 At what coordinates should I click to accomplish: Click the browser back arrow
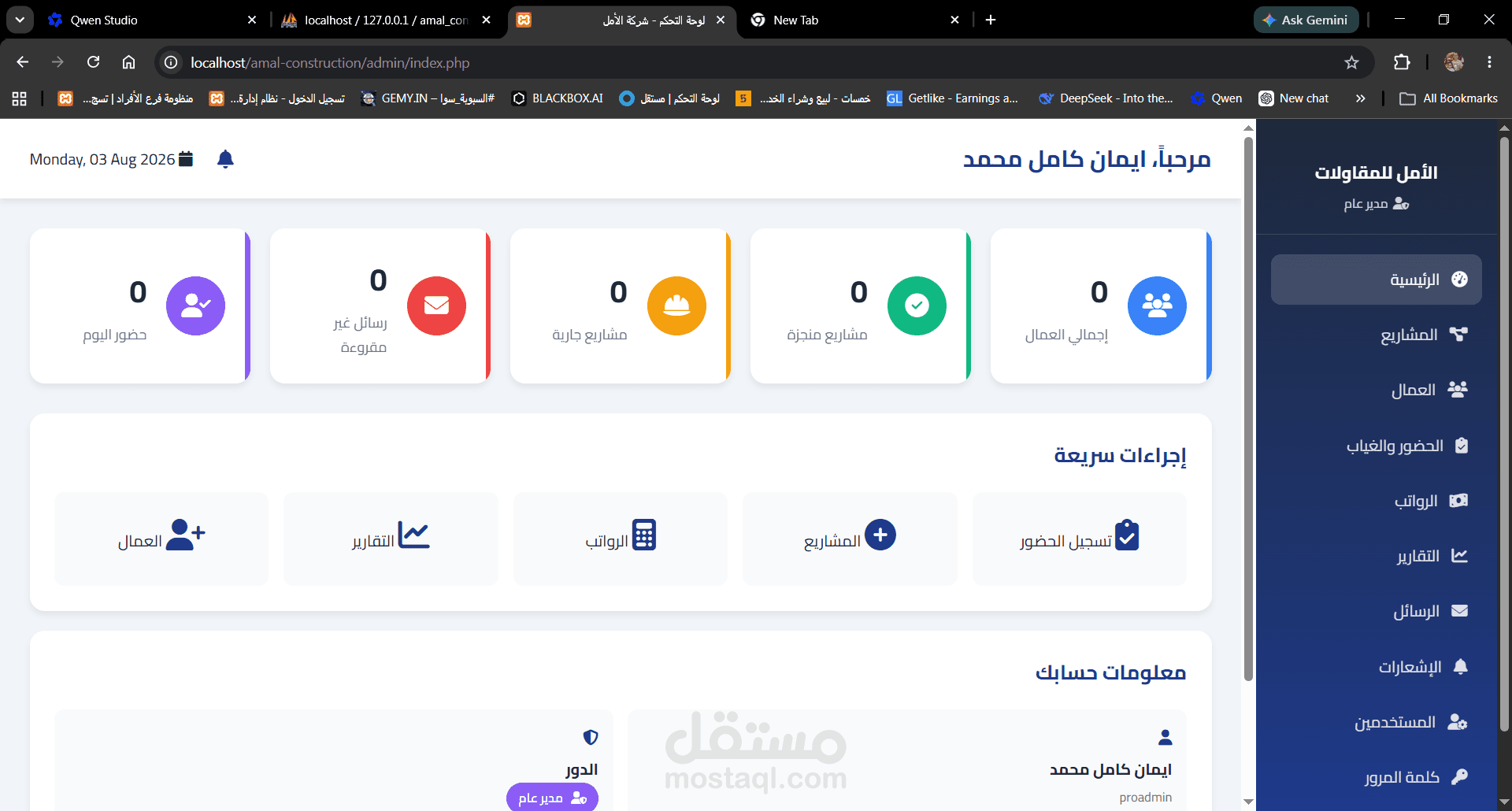click(22, 62)
